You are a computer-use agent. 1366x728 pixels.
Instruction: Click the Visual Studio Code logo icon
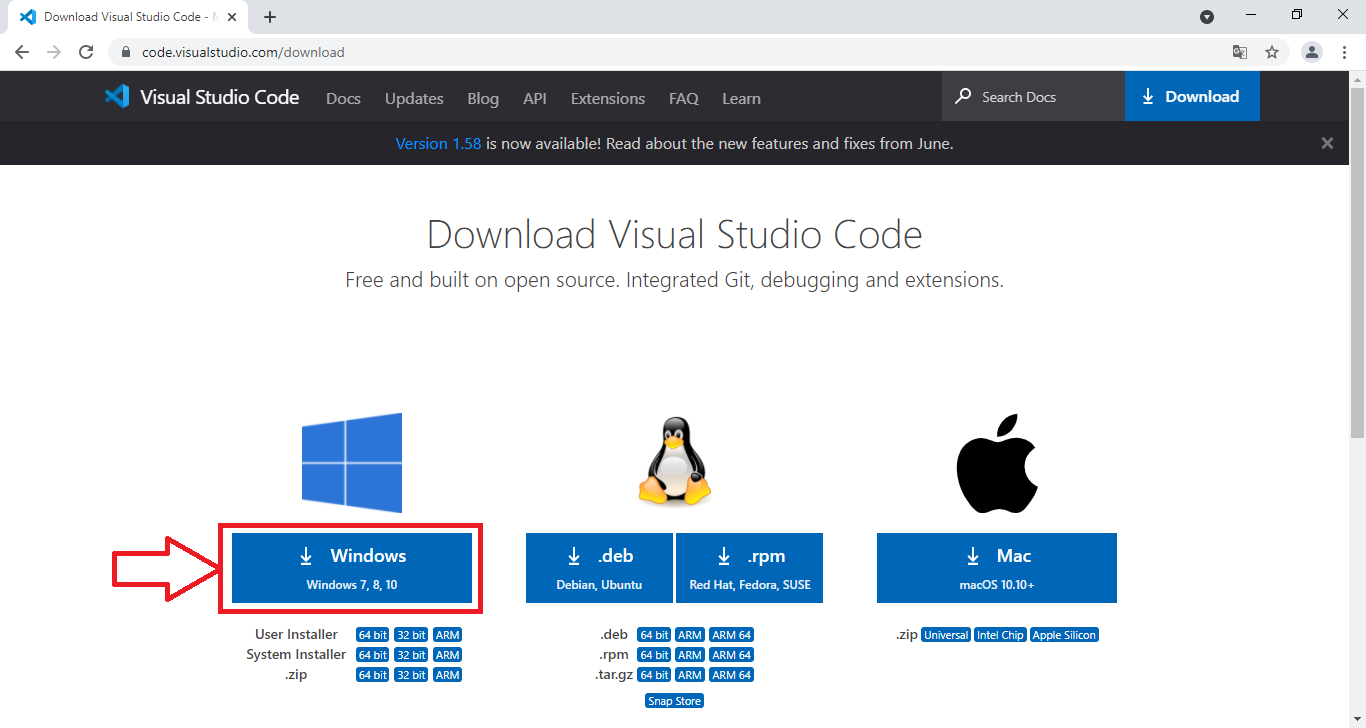[x=117, y=97]
